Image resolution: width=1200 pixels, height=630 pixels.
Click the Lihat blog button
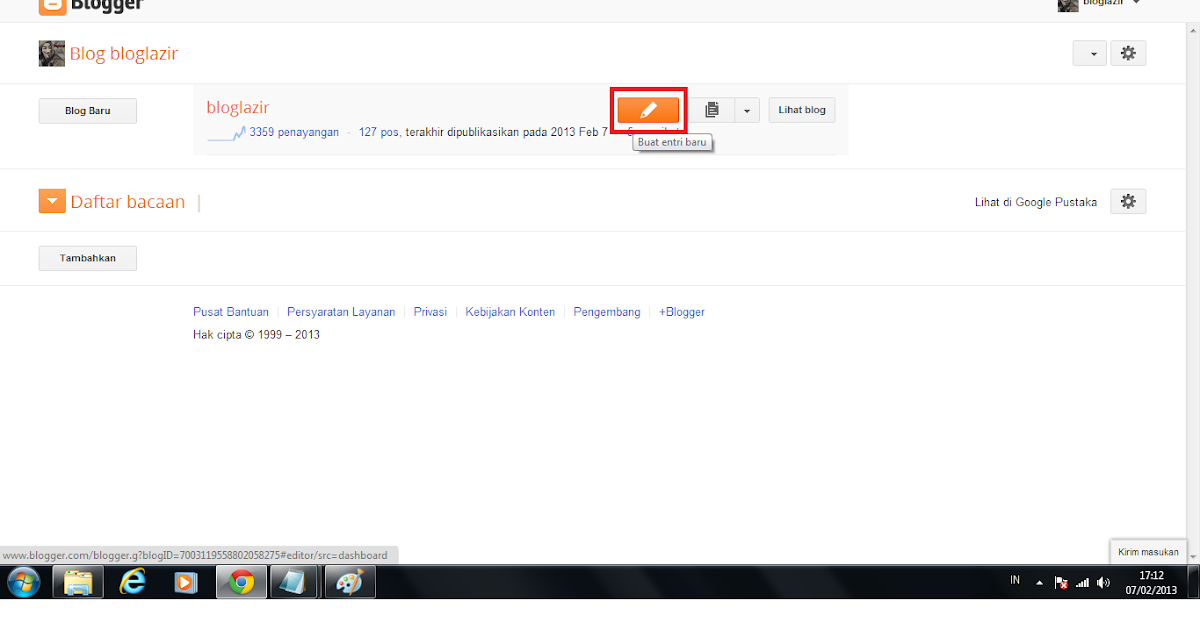pos(802,110)
